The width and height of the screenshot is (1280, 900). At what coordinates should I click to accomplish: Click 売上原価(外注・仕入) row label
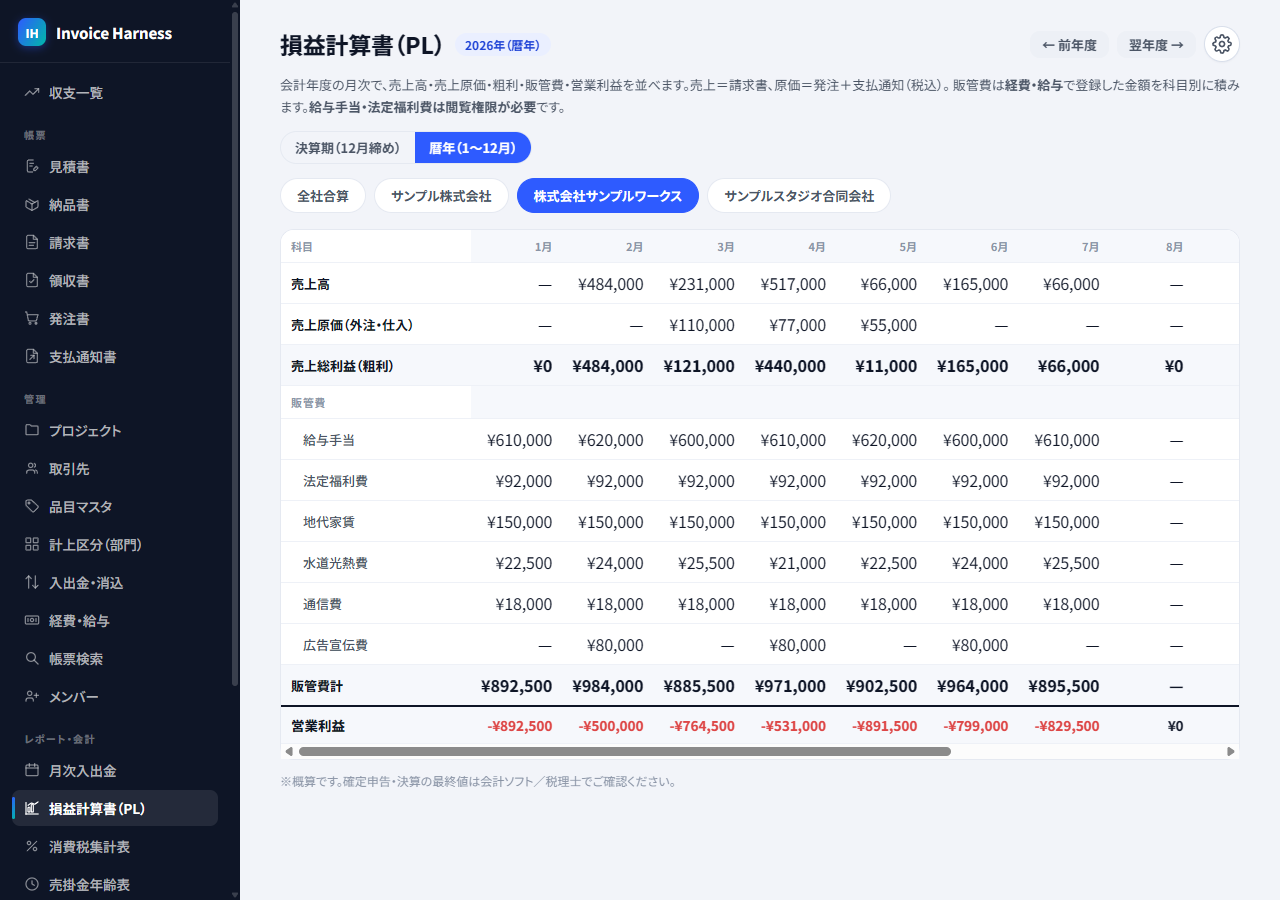[352, 325]
